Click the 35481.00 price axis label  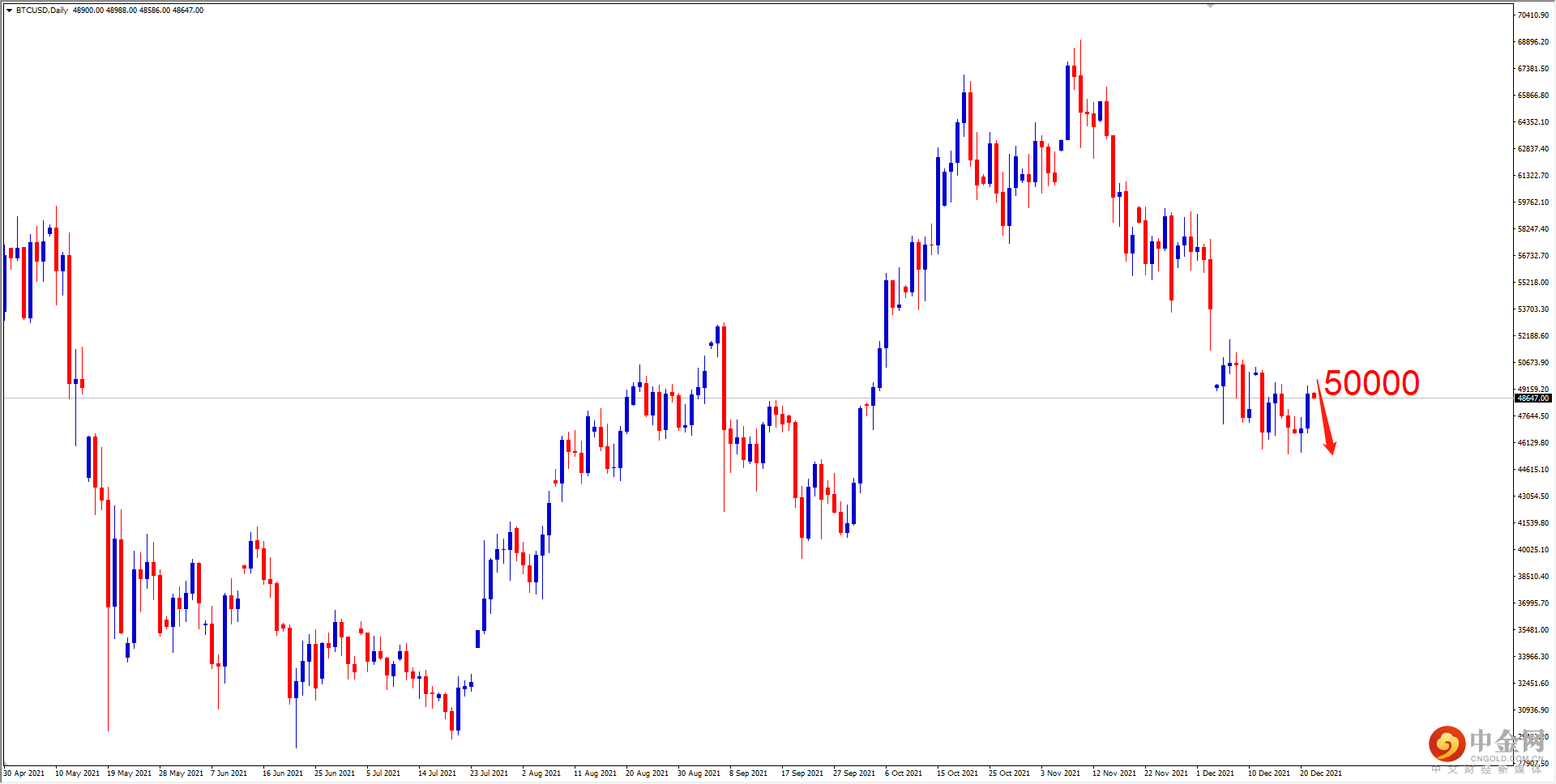1533,630
